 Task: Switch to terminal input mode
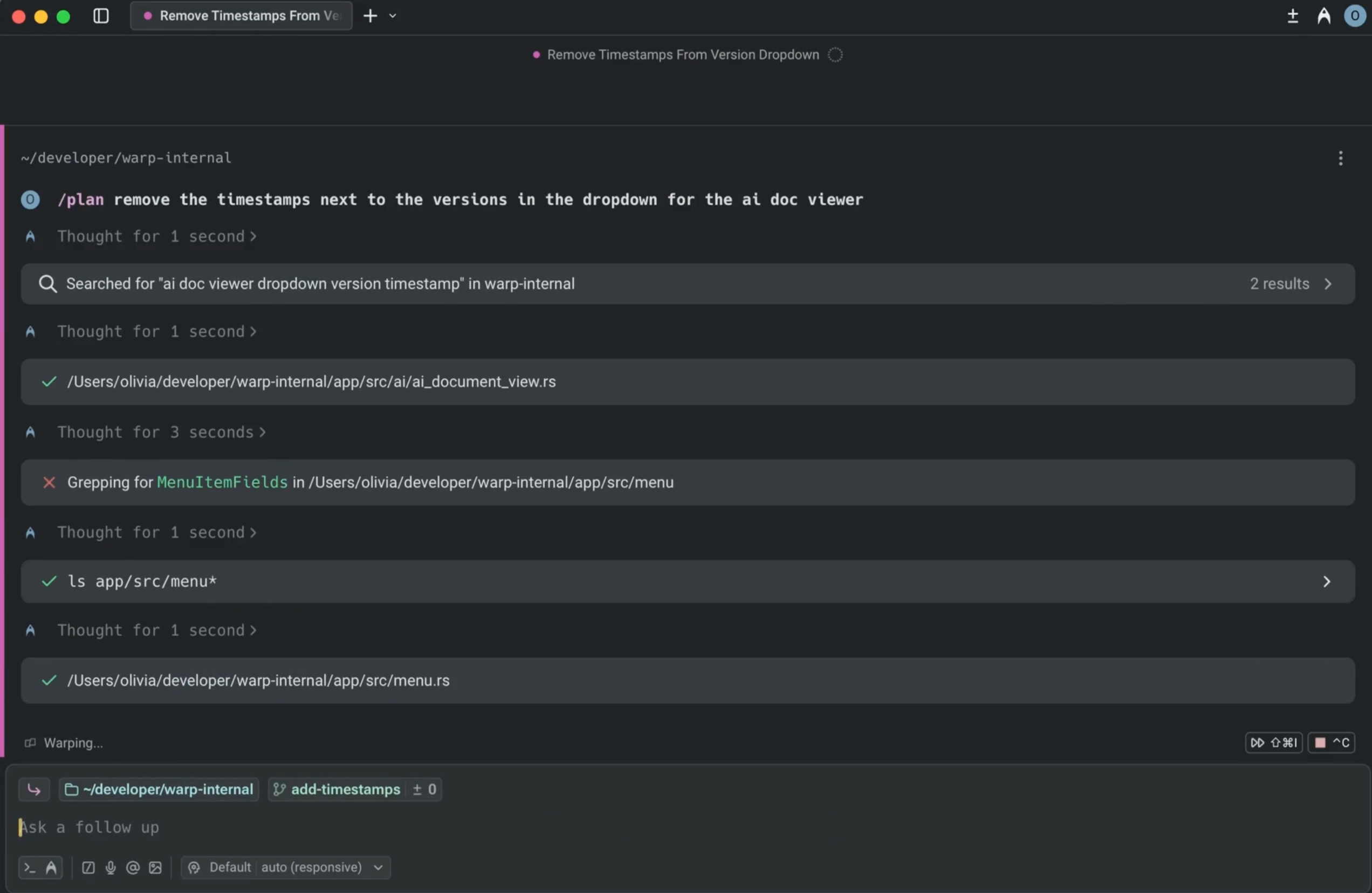coord(30,868)
